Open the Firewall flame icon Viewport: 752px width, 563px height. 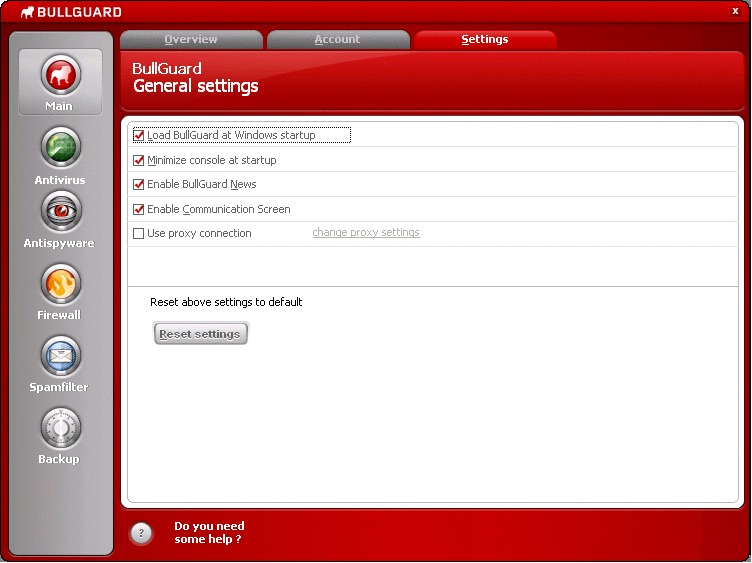(60, 284)
